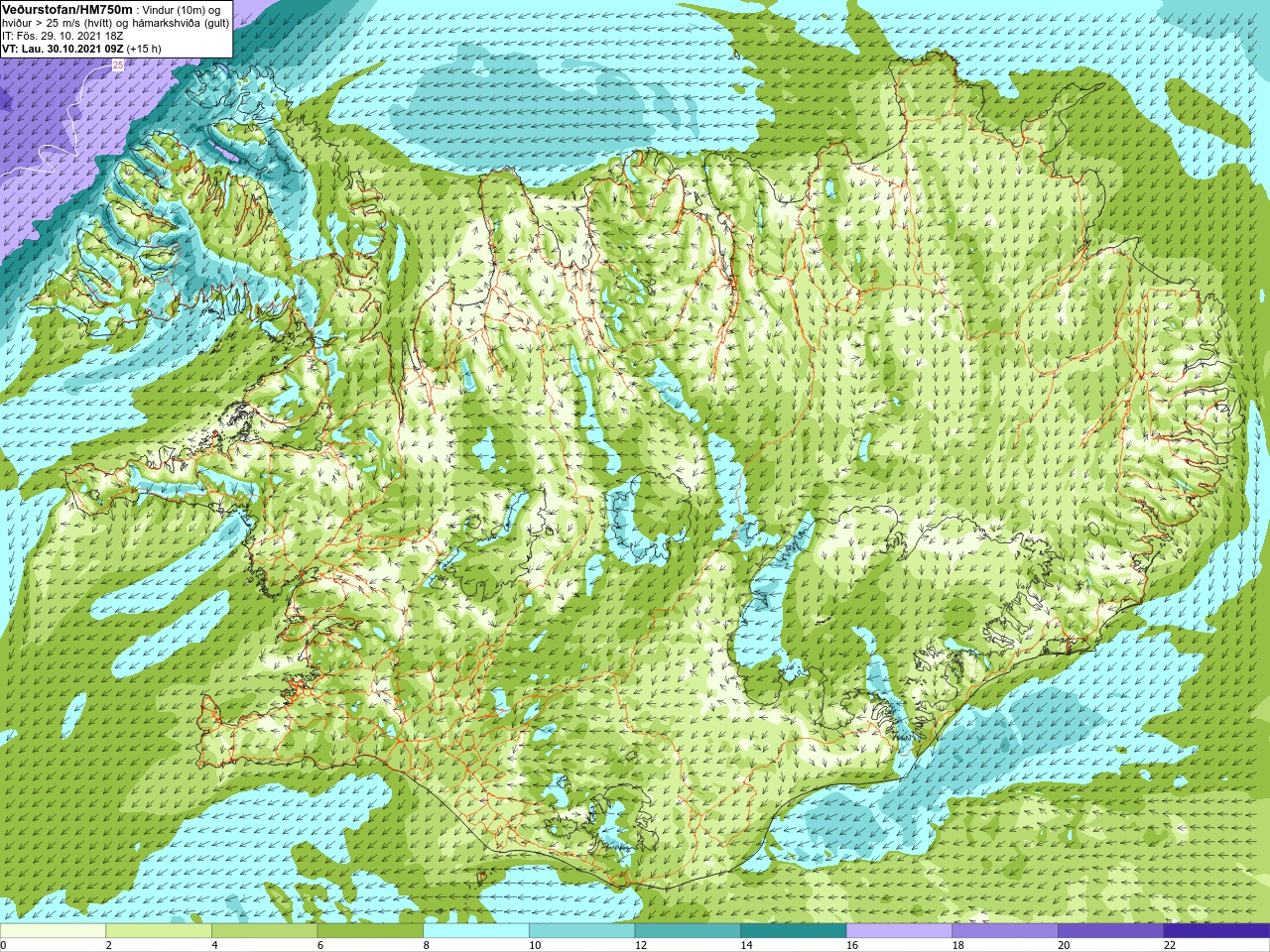This screenshot has height=952, width=1270.
Task: Click the legend tick label '10'
Action: coord(535,945)
